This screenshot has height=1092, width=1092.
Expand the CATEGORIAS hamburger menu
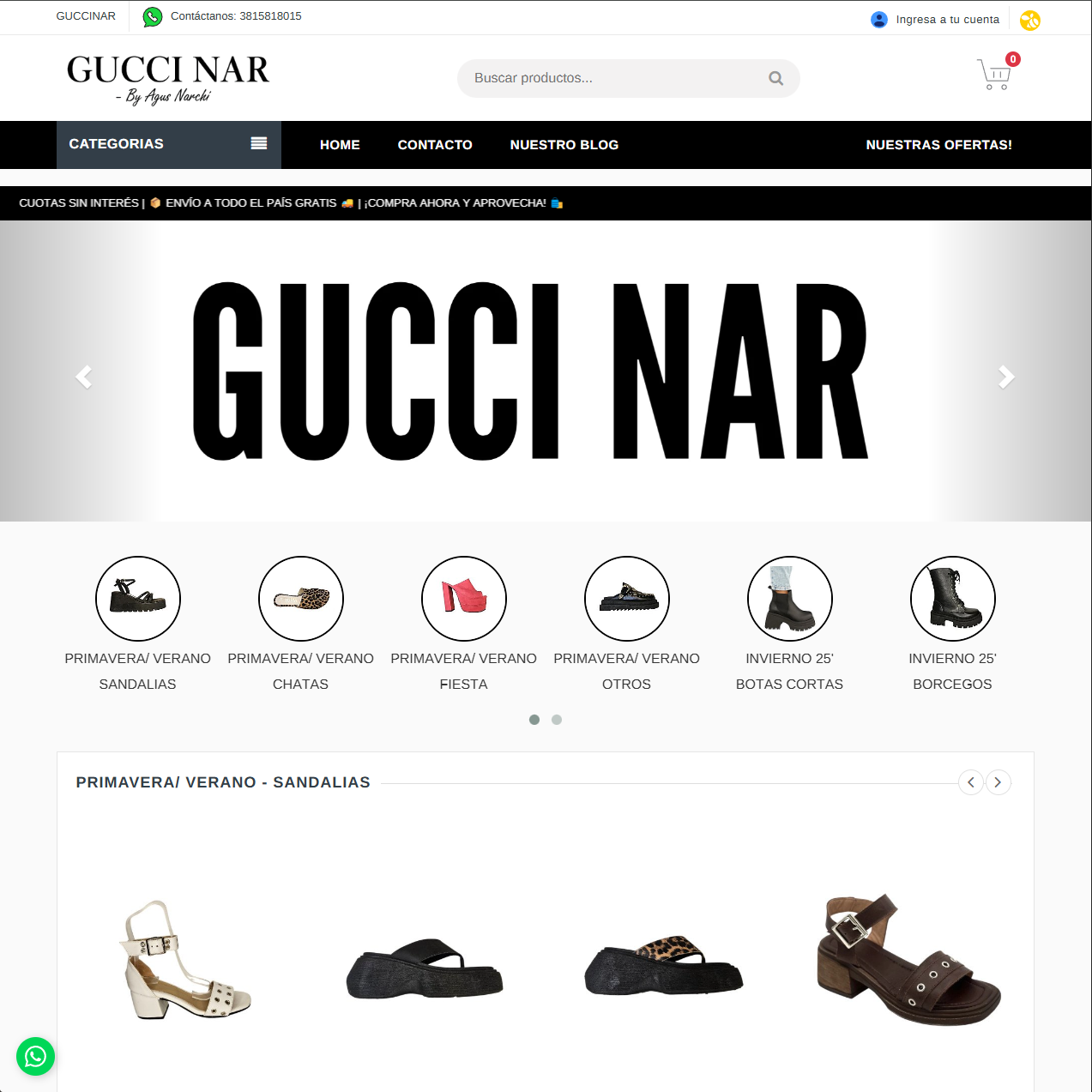coord(259,143)
